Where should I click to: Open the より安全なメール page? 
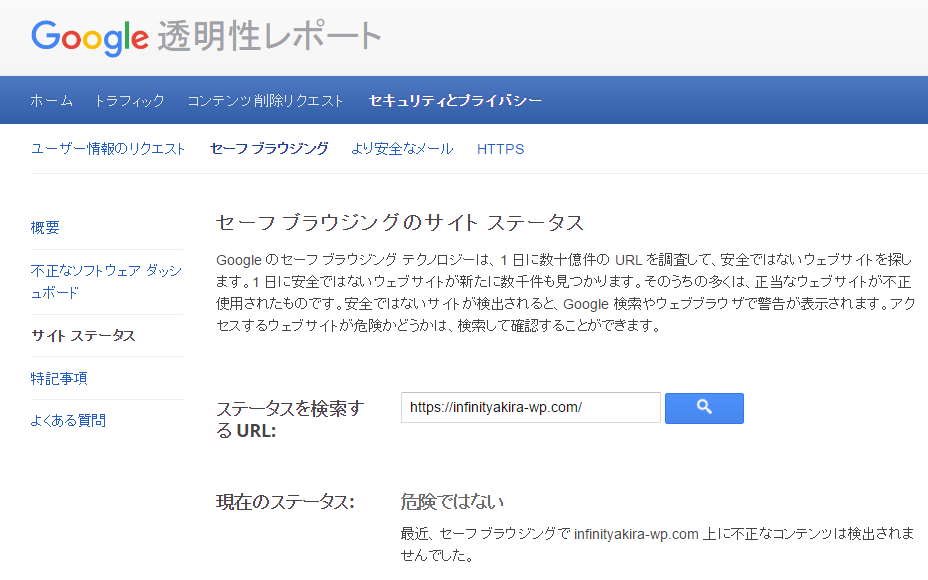tap(402, 149)
